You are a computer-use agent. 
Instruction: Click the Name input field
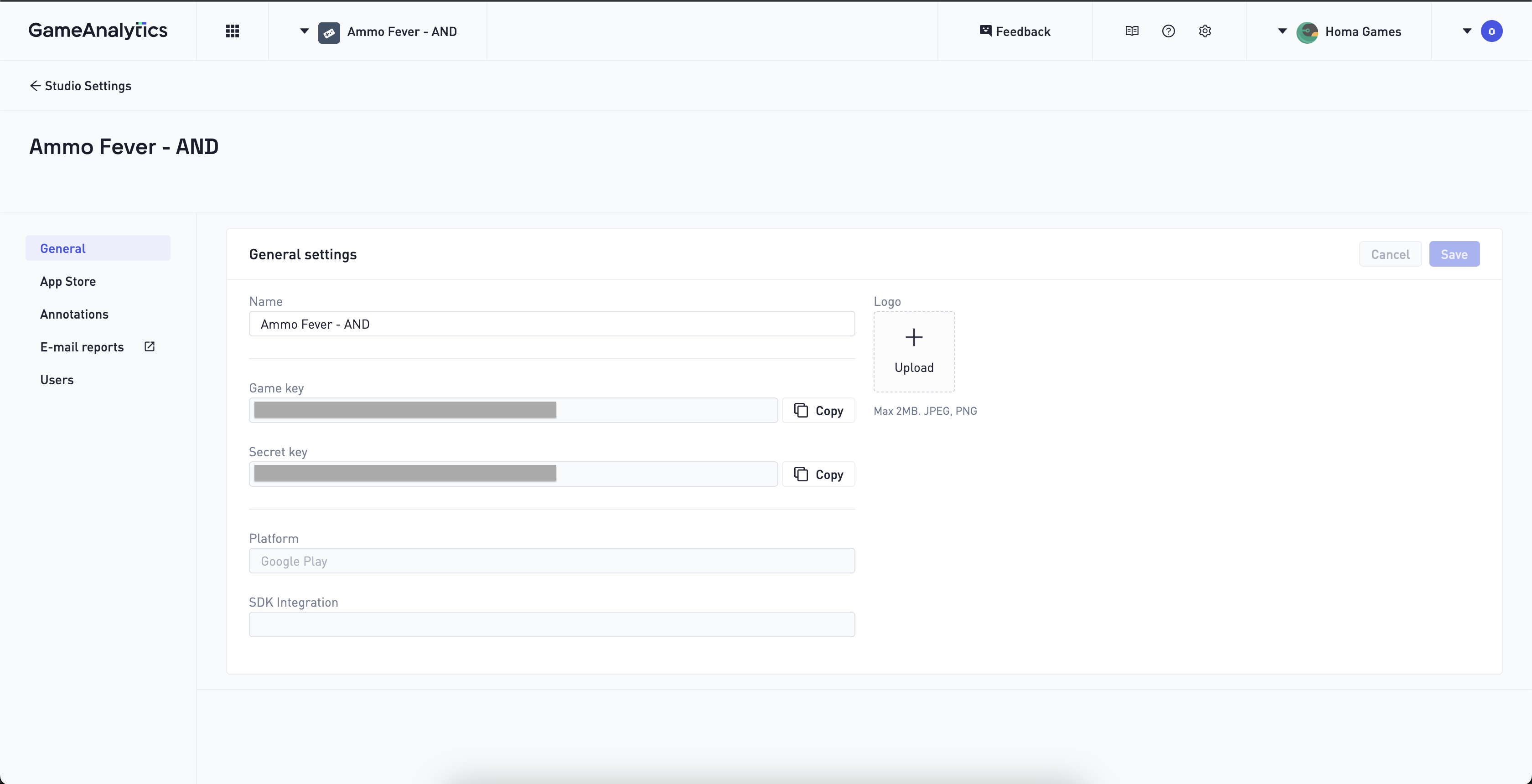tap(551, 324)
